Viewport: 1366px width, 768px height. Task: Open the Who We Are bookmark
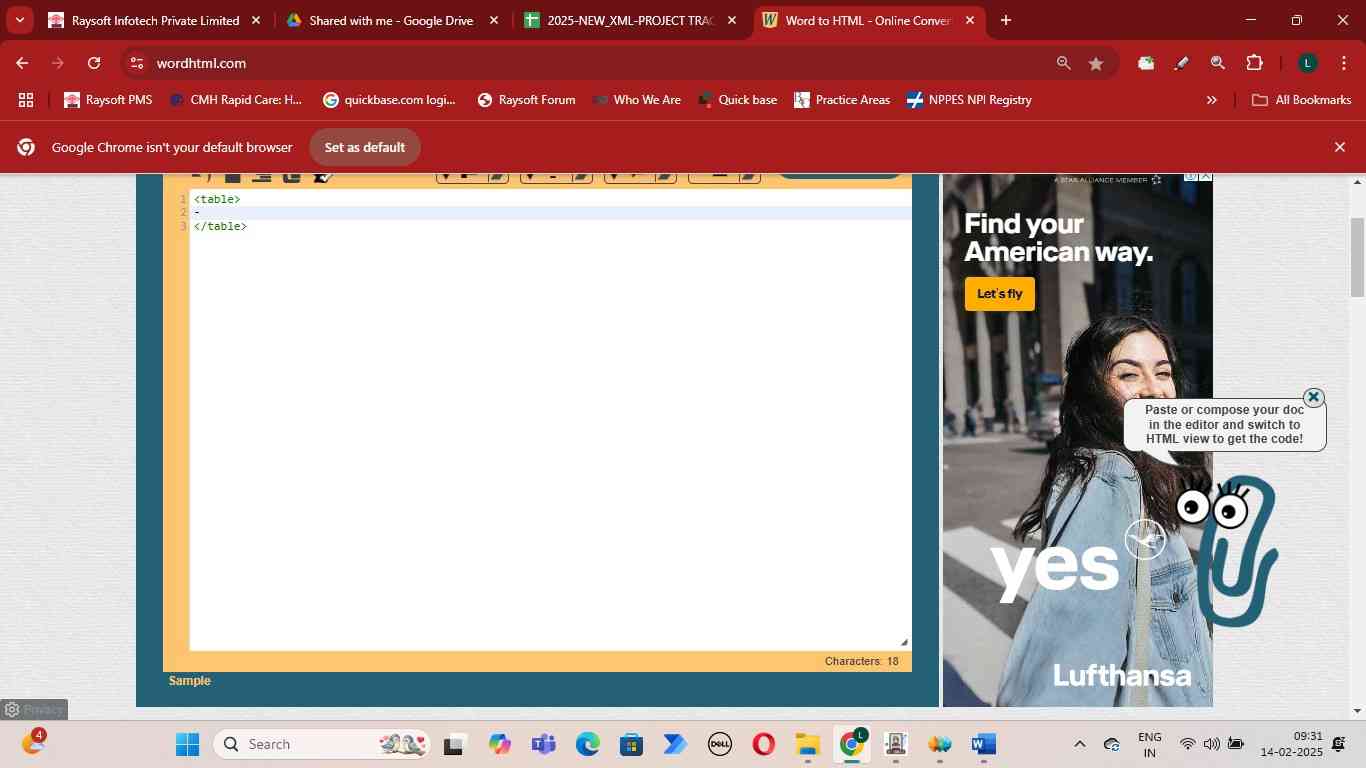tap(636, 100)
